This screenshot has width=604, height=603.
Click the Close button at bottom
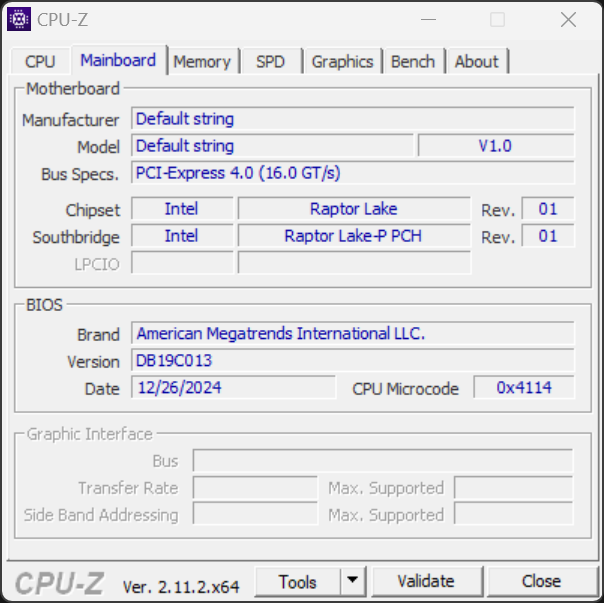click(541, 581)
